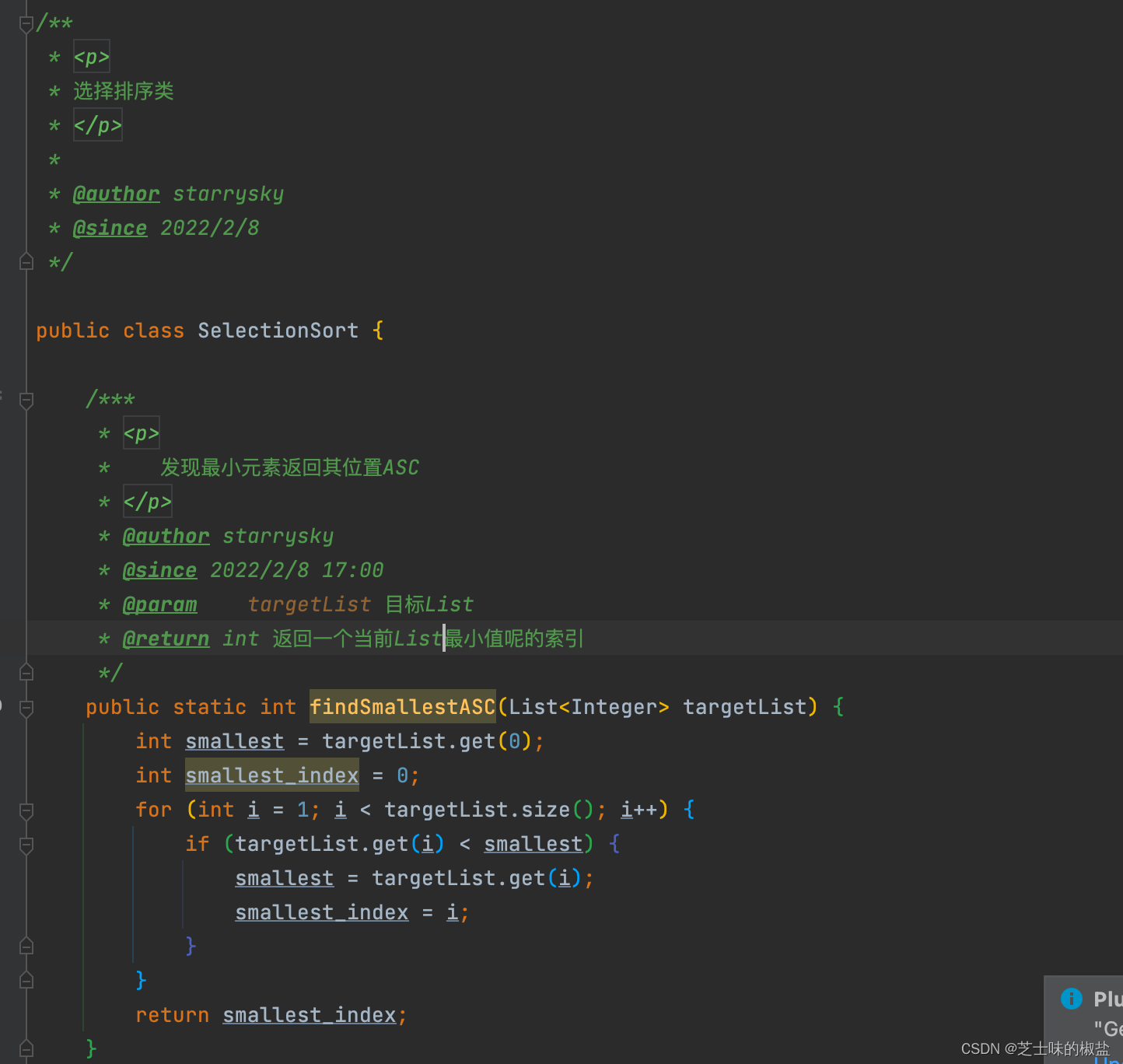
Task: Click i++ in the for loop header
Action: 639,810
